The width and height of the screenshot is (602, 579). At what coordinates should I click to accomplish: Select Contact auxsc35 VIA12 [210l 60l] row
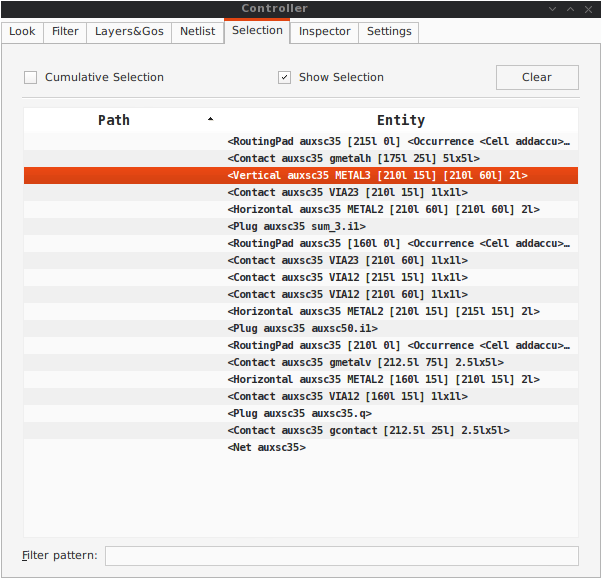point(301,294)
